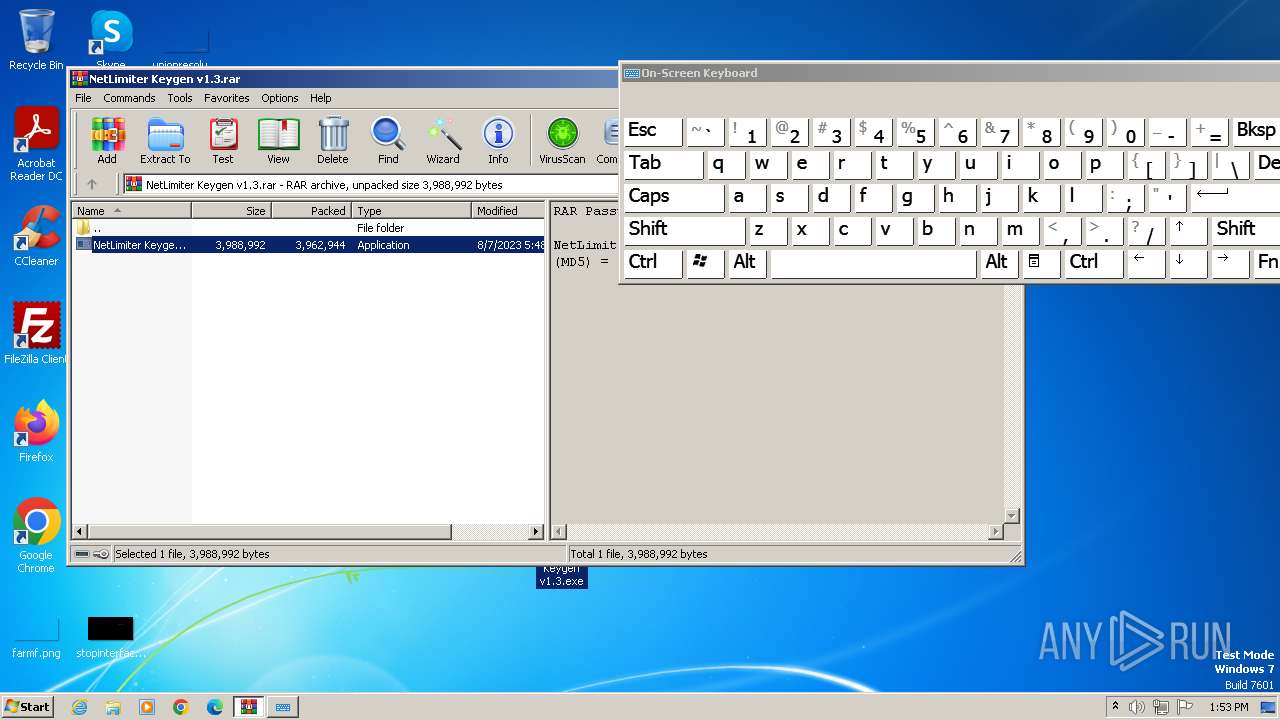Click the Find magnifier icon
1280x720 pixels.
[x=388, y=140]
